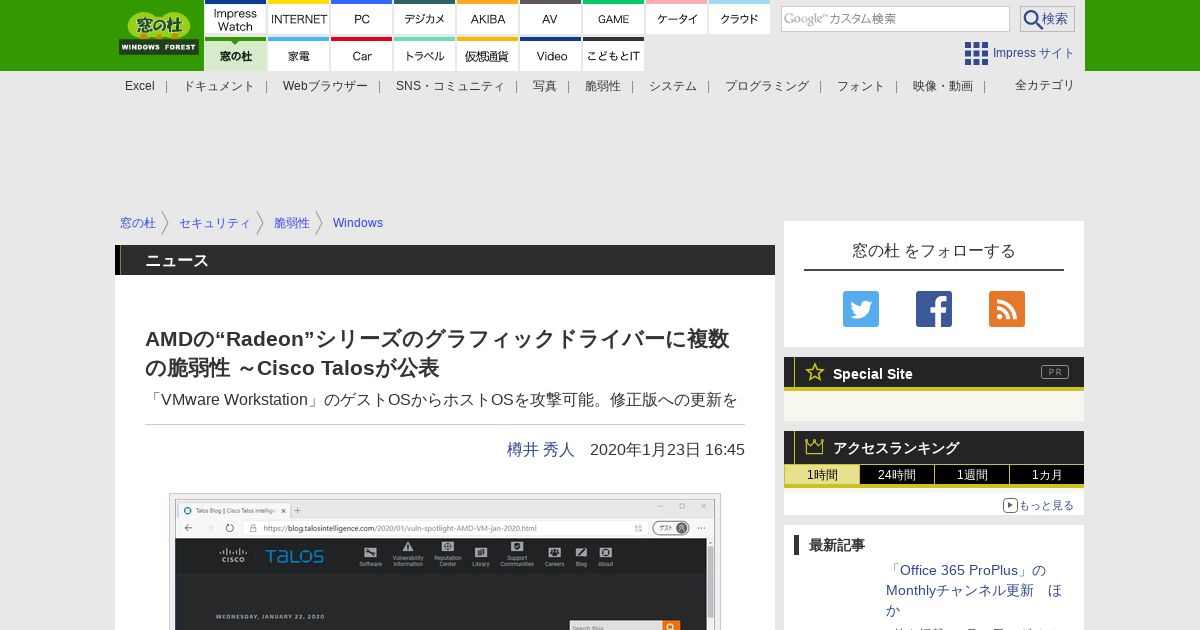Click the セキュリティ breadcrumb link
Image resolution: width=1200 pixels, height=630 pixels.
click(215, 223)
